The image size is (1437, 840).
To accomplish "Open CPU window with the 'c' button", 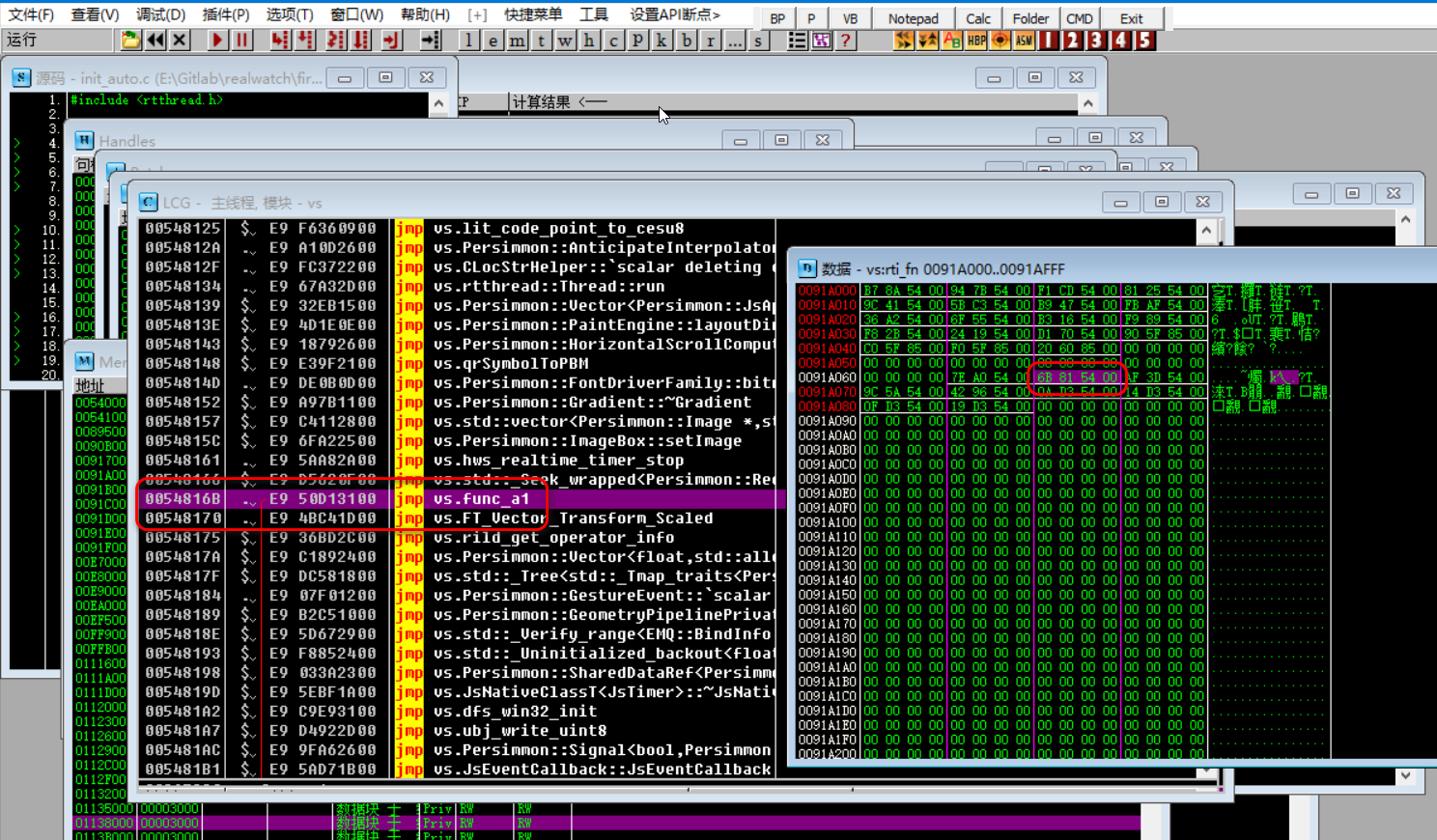I will 613,40.
